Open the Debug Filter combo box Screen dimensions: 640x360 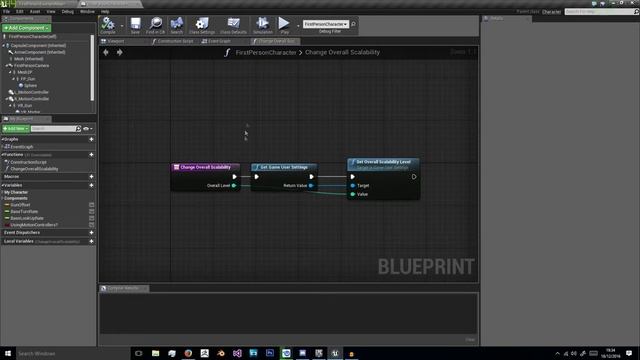[x=326, y=24]
